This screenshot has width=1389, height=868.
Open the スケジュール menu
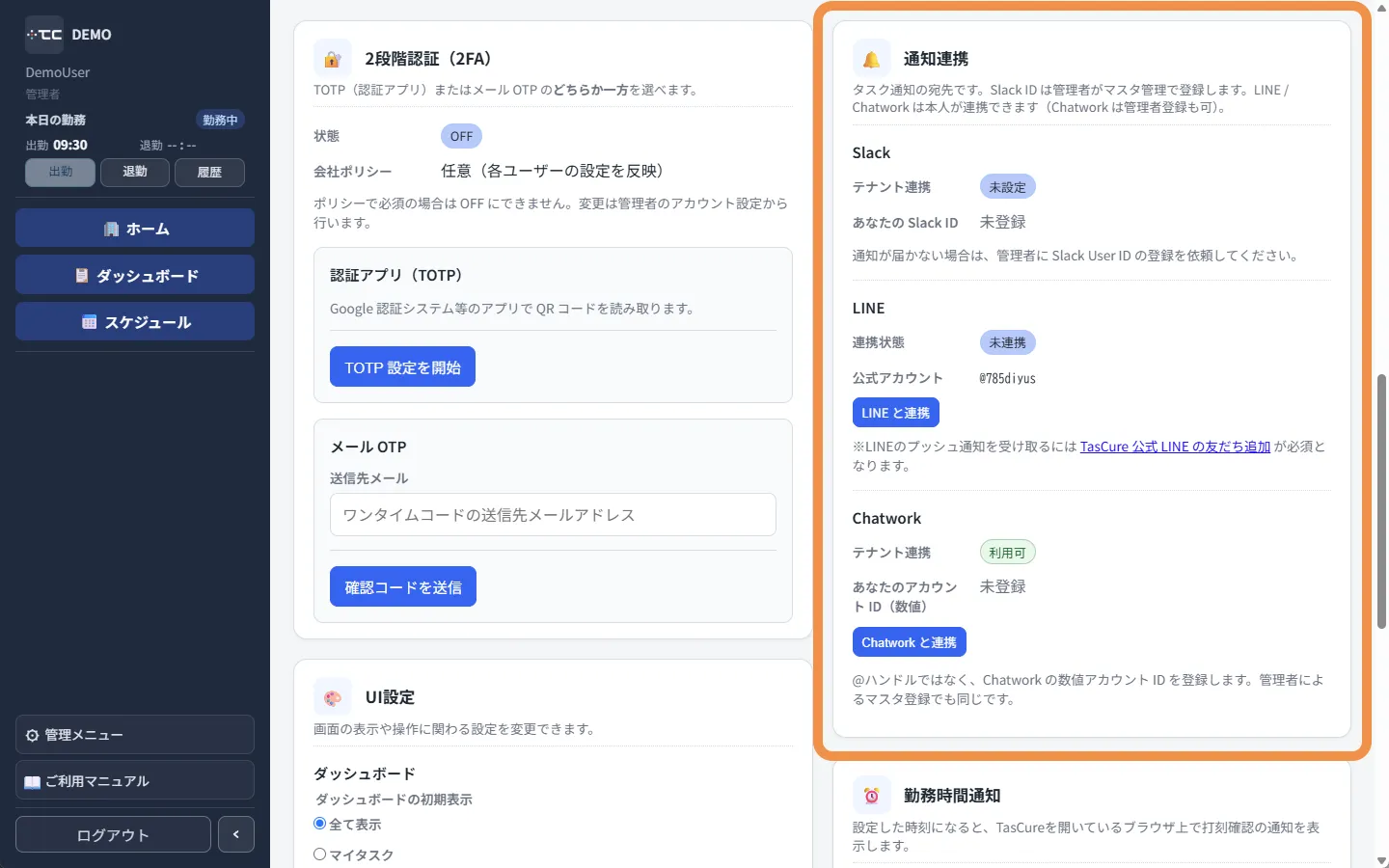pyautogui.click(x=135, y=321)
